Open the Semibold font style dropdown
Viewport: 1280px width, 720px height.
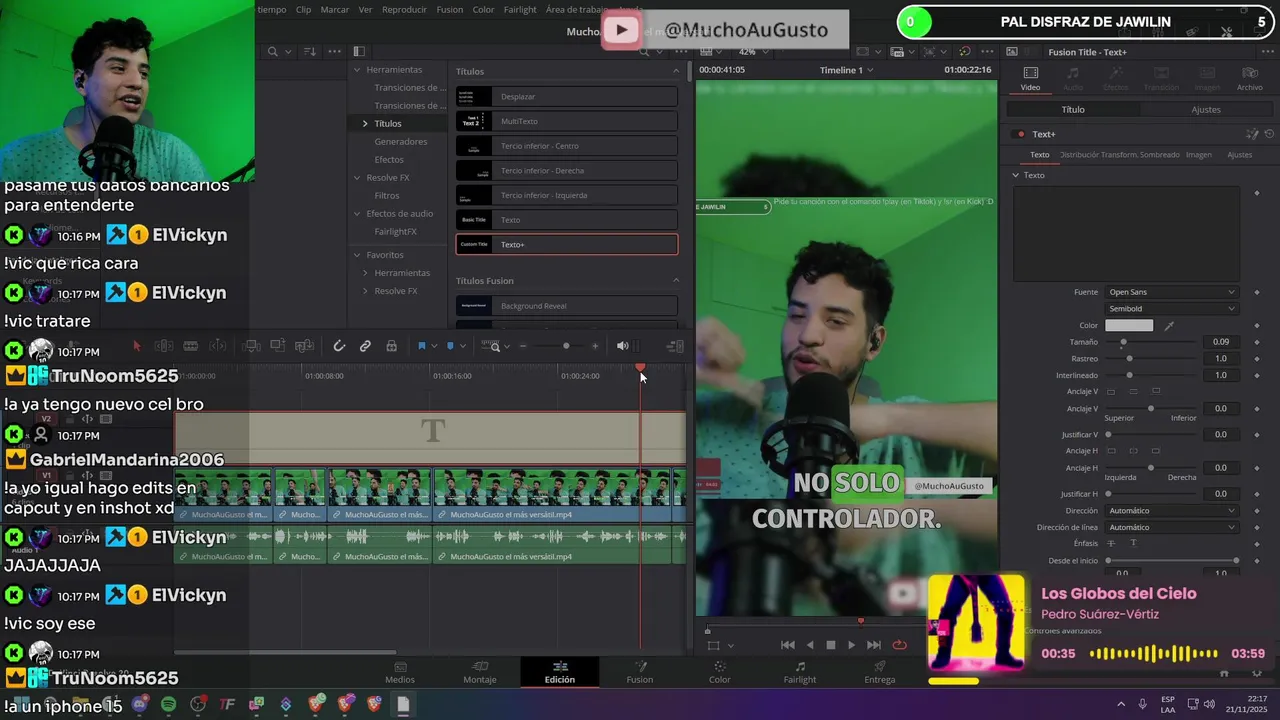[1171, 309]
